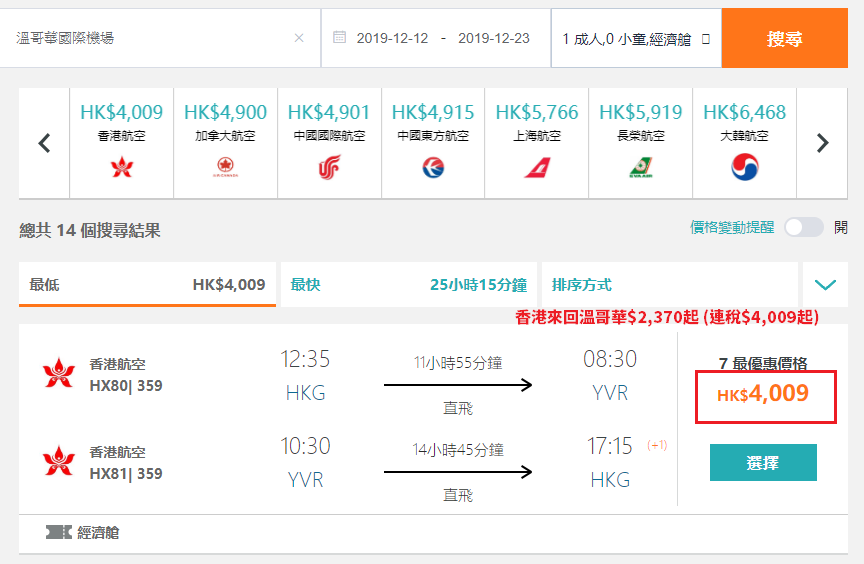Open the calendar icon date picker
This screenshot has width=864, height=564.
[x=339, y=37]
